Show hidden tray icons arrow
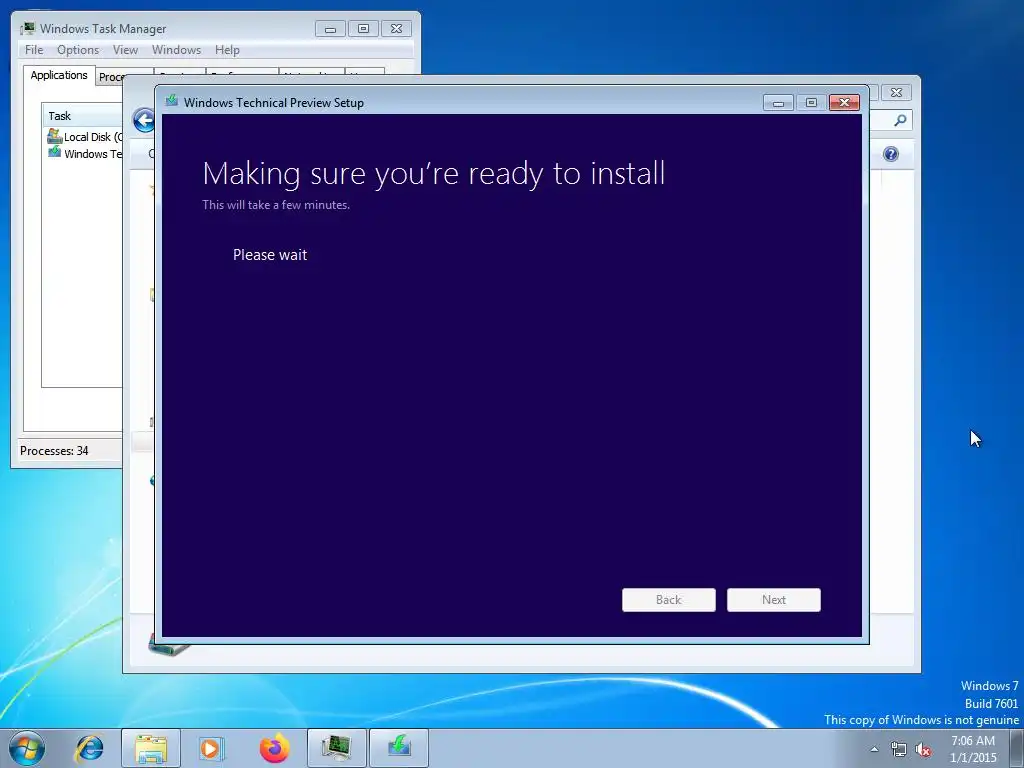This screenshot has height=768, width=1024. pos(874,749)
